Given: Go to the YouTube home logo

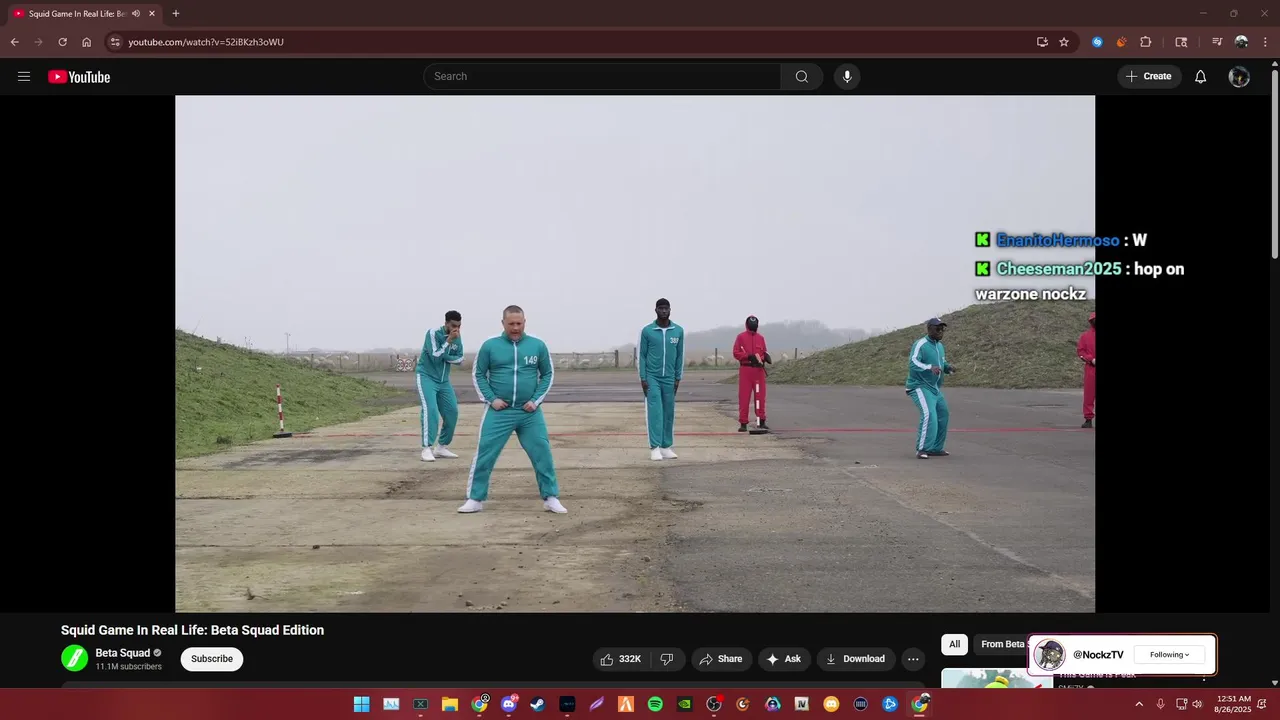Looking at the screenshot, I should tap(79, 77).
